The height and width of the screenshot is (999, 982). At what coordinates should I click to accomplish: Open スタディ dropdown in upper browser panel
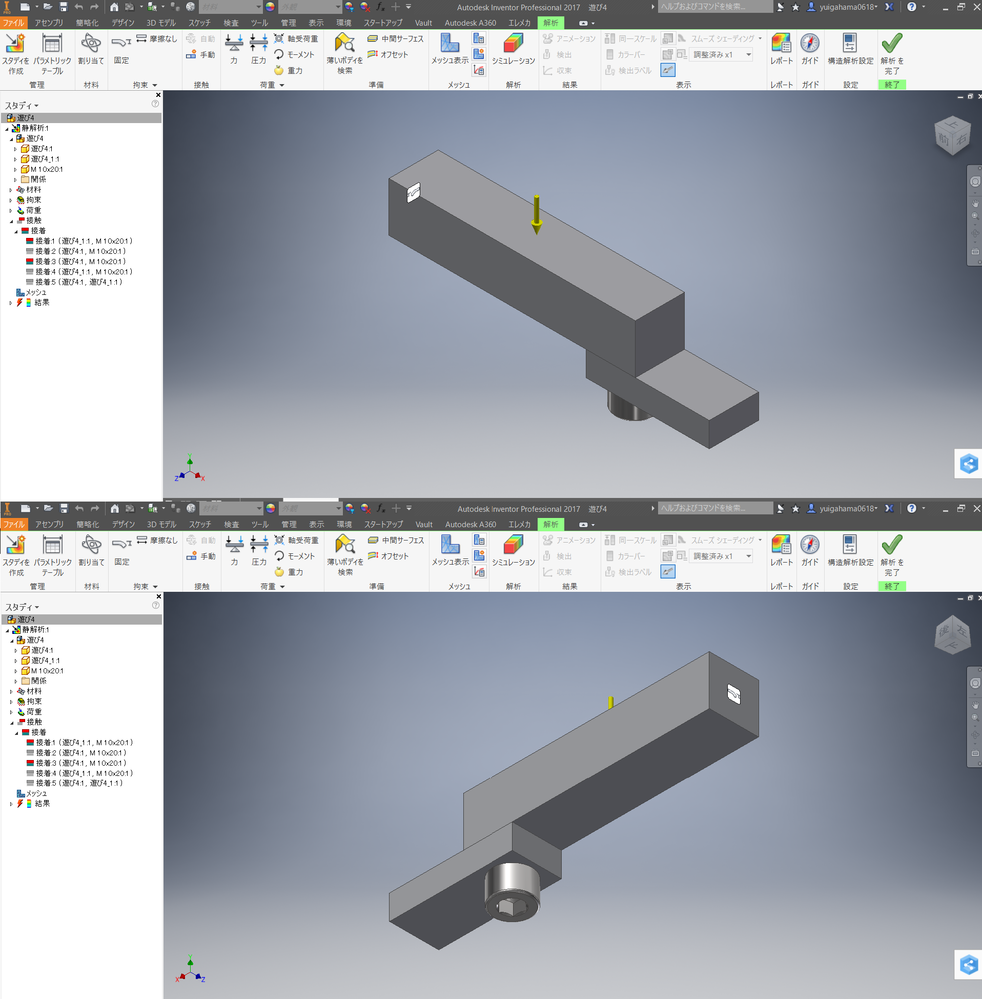tap(22, 105)
